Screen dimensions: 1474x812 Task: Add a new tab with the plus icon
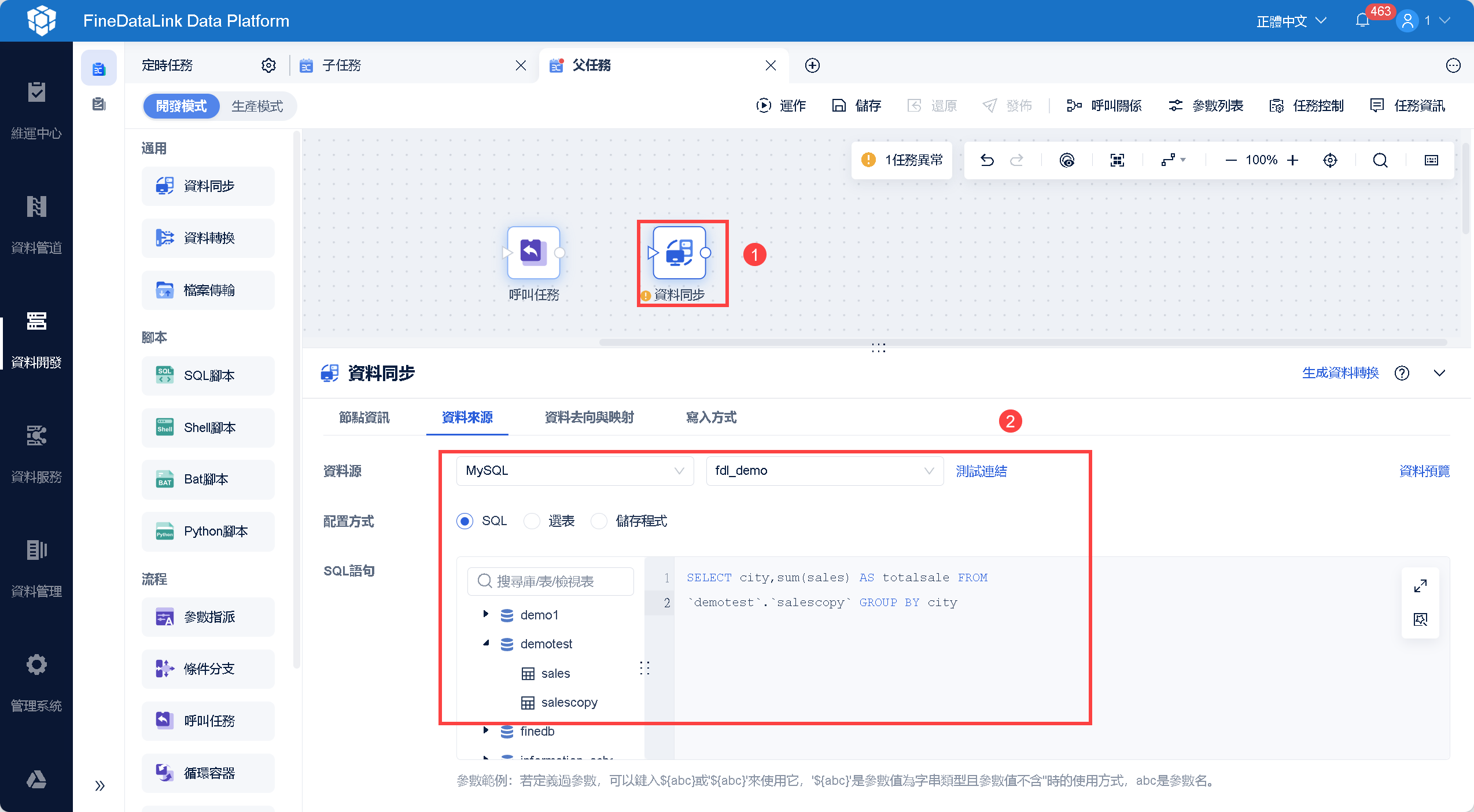[812, 65]
